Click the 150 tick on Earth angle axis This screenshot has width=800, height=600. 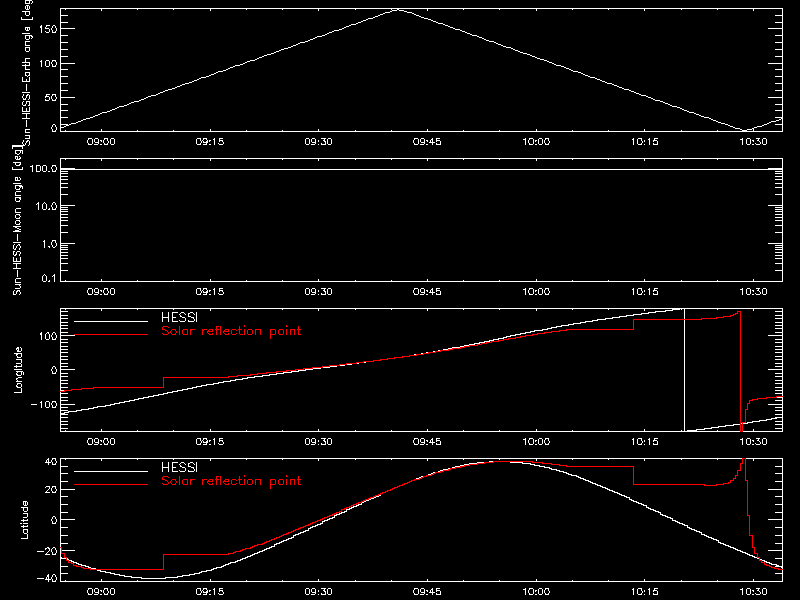(48, 29)
